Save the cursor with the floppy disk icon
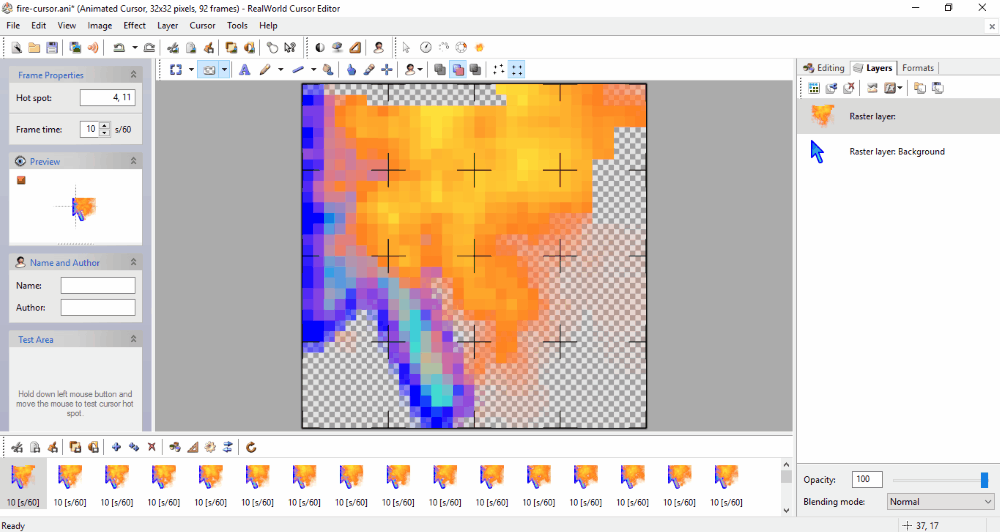This screenshot has width=1000, height=532. (x=52, y=48)
